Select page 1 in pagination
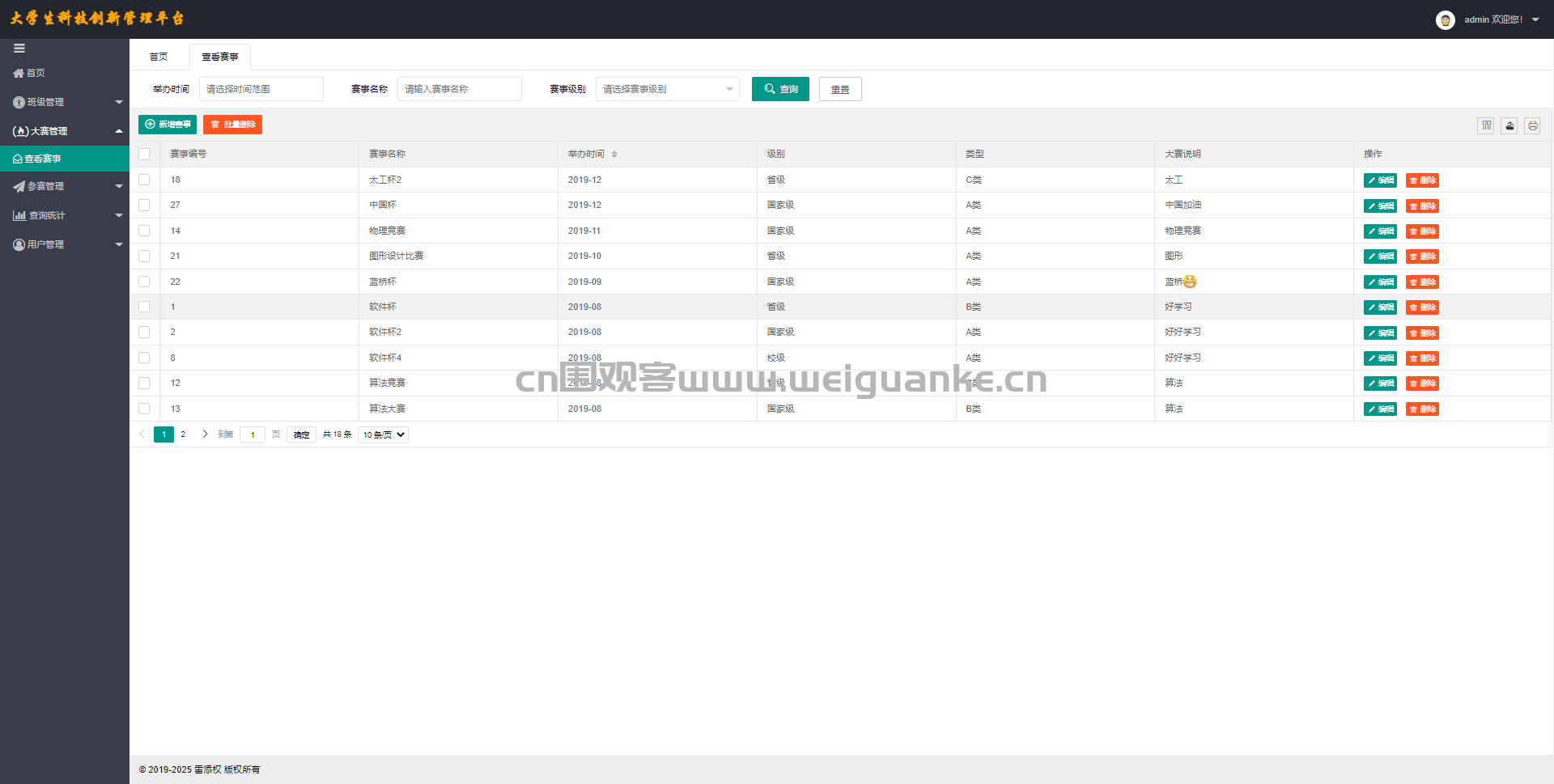 (163, 434)
